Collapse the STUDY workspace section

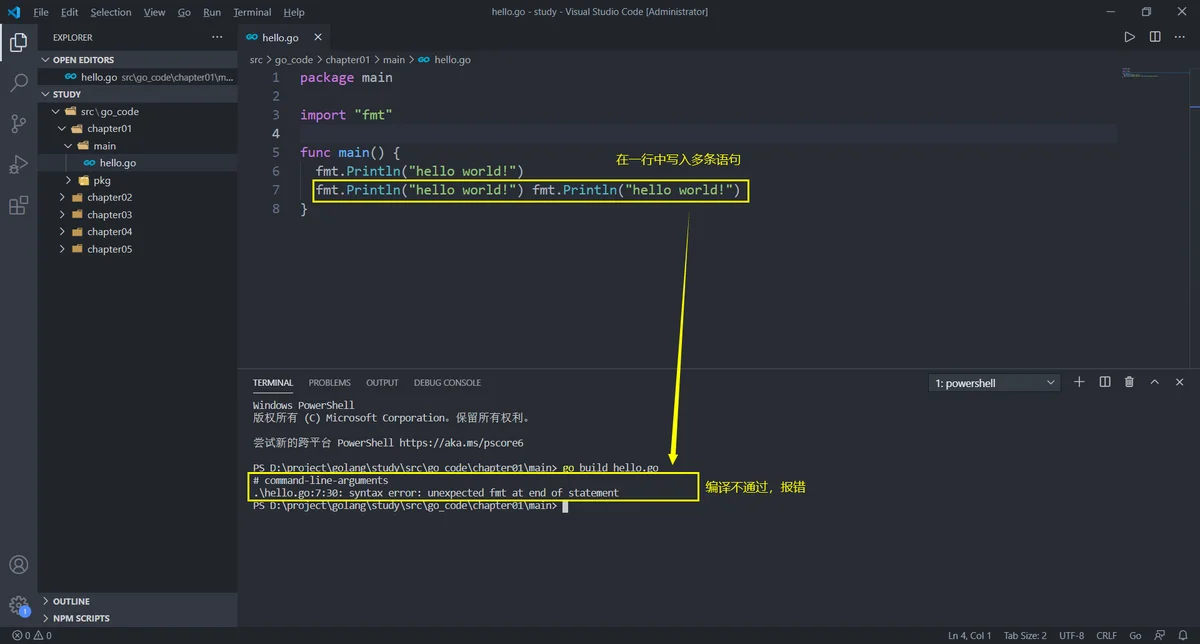click(x=138, y=94)
